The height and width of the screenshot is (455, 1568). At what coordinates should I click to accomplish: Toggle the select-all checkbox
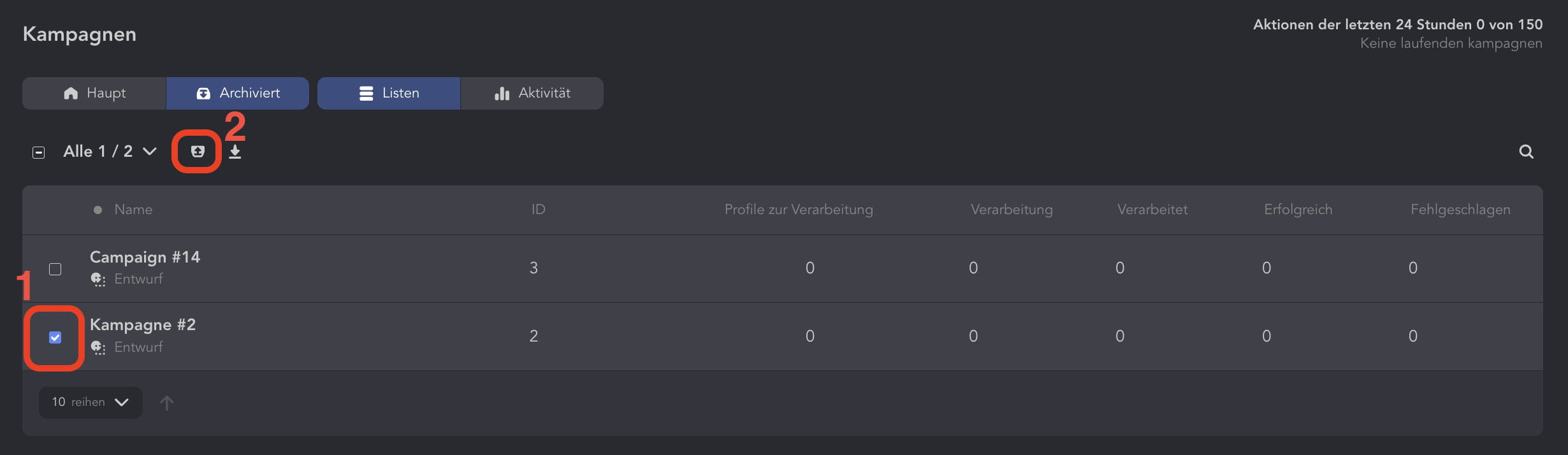[39, 152]
